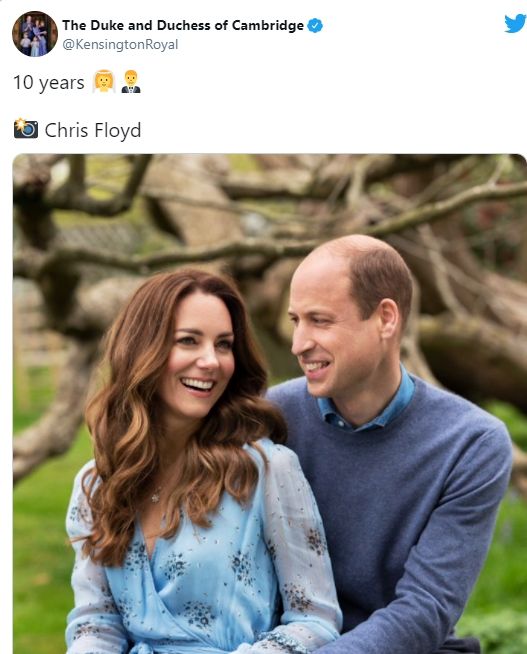The image size is (527, 654).
Task: Click the groom emoji in tweet
Action: pos(131,81)
